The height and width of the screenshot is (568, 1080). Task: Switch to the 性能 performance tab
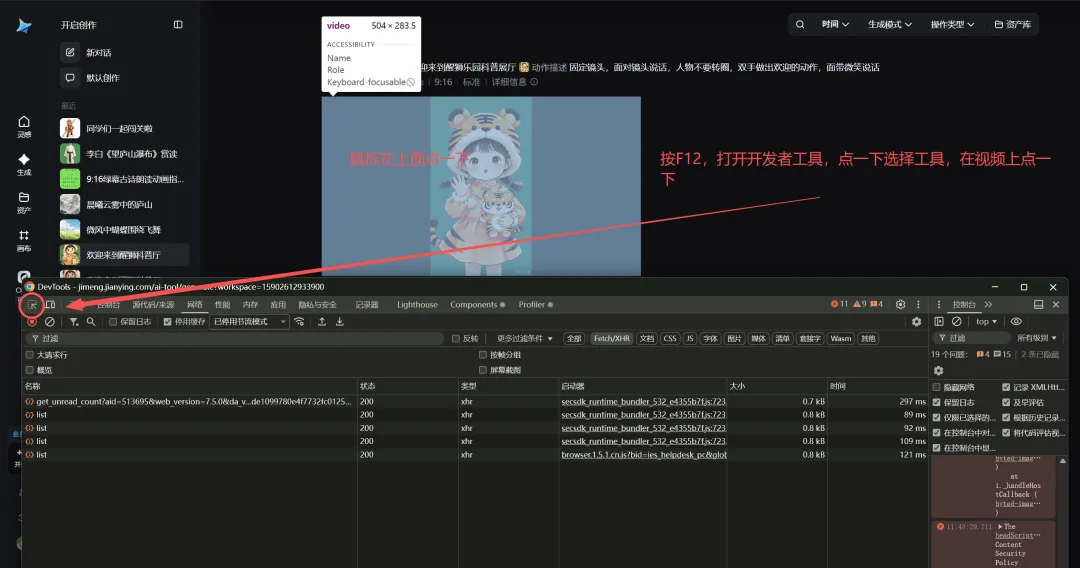click(222, 304)
